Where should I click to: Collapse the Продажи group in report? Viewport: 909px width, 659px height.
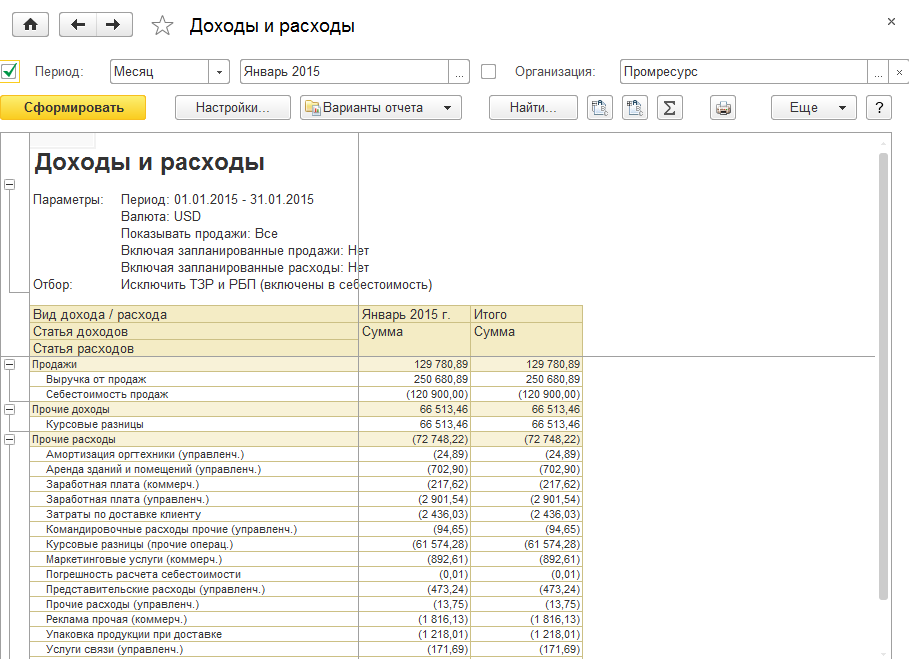pos(10,365)
